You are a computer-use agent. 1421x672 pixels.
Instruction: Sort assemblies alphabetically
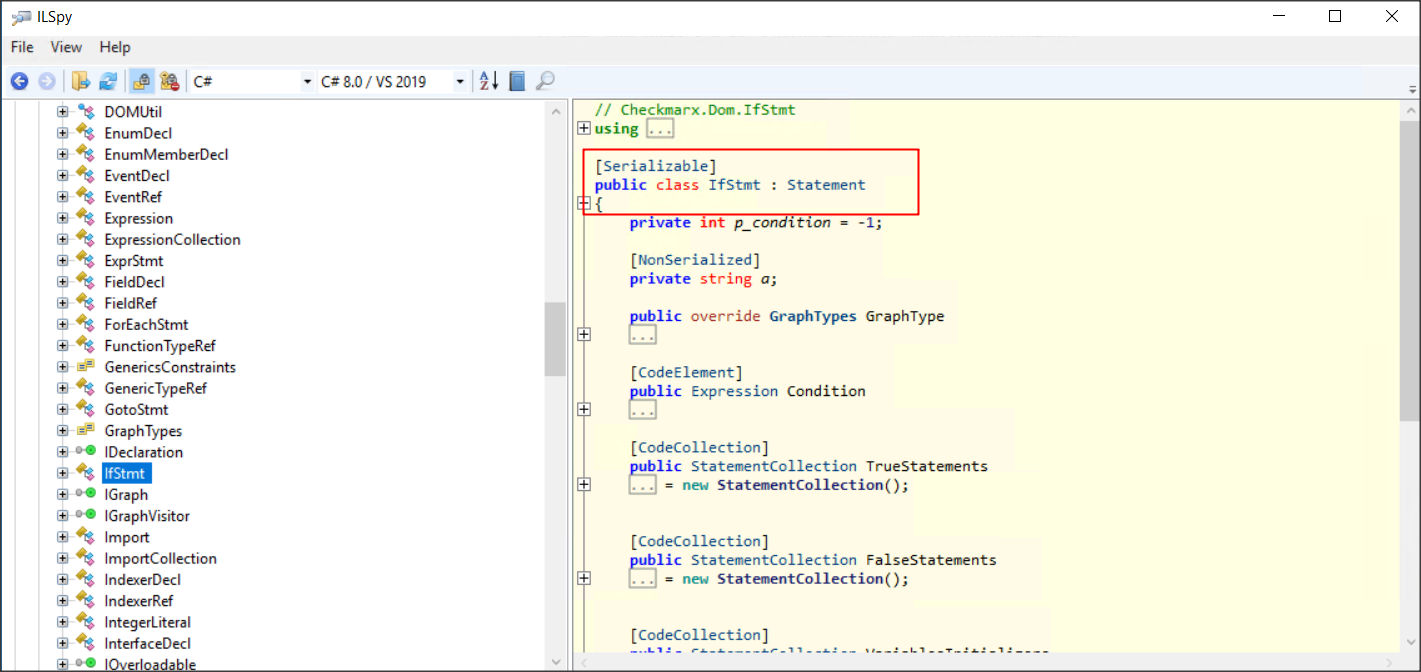point(489,80)
